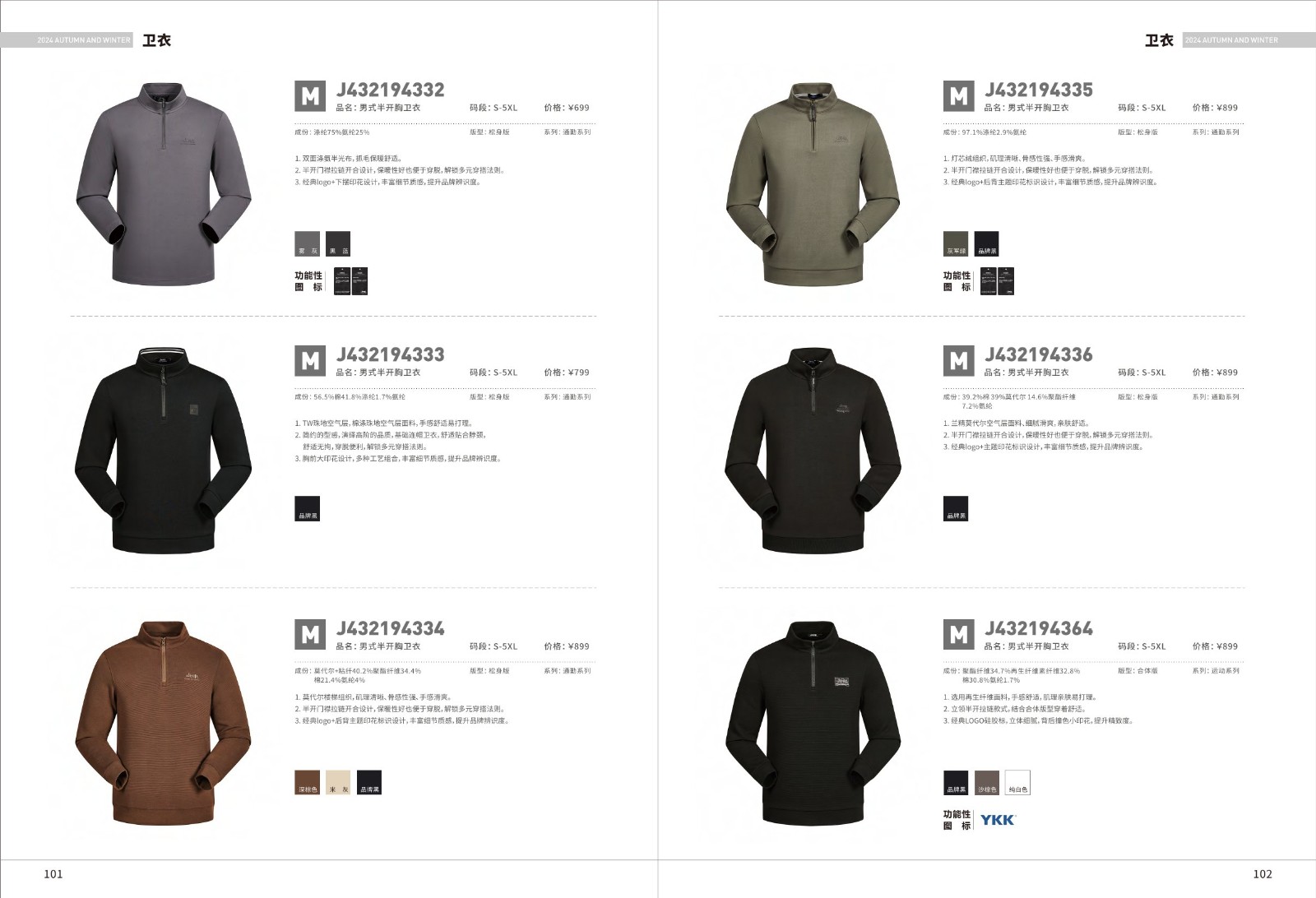
Task: Select the 深棕色 brown swatch for J432194334
Action: 307,782
